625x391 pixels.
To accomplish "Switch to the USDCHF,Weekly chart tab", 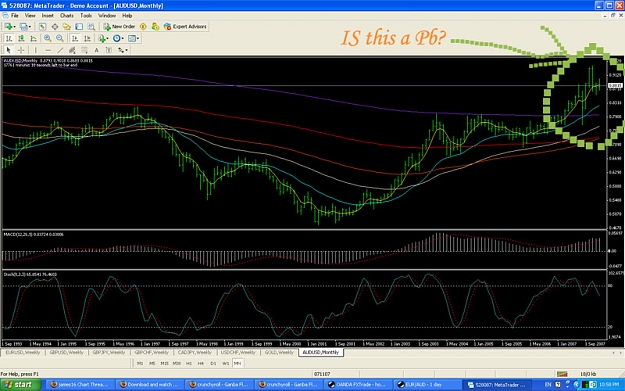I will (x=238, y=352).
